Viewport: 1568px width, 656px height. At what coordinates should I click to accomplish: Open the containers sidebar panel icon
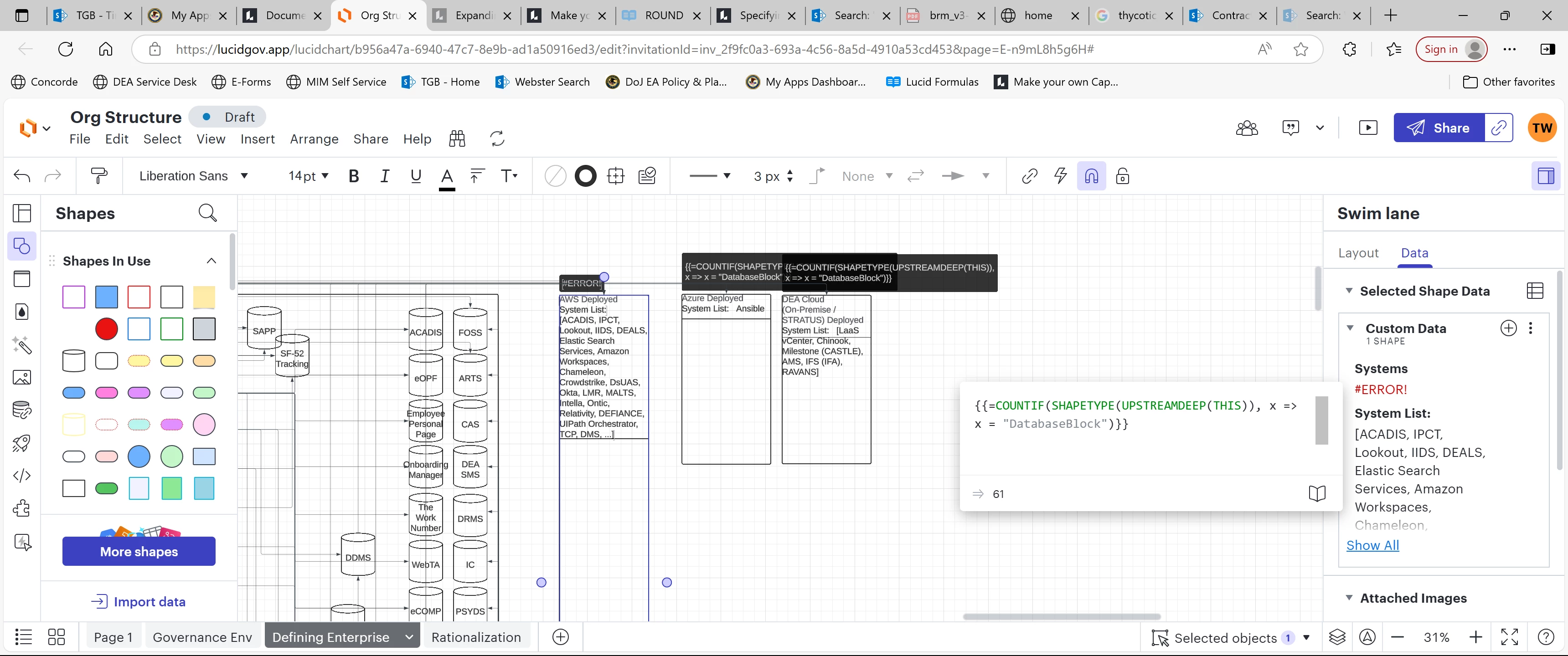22,279
